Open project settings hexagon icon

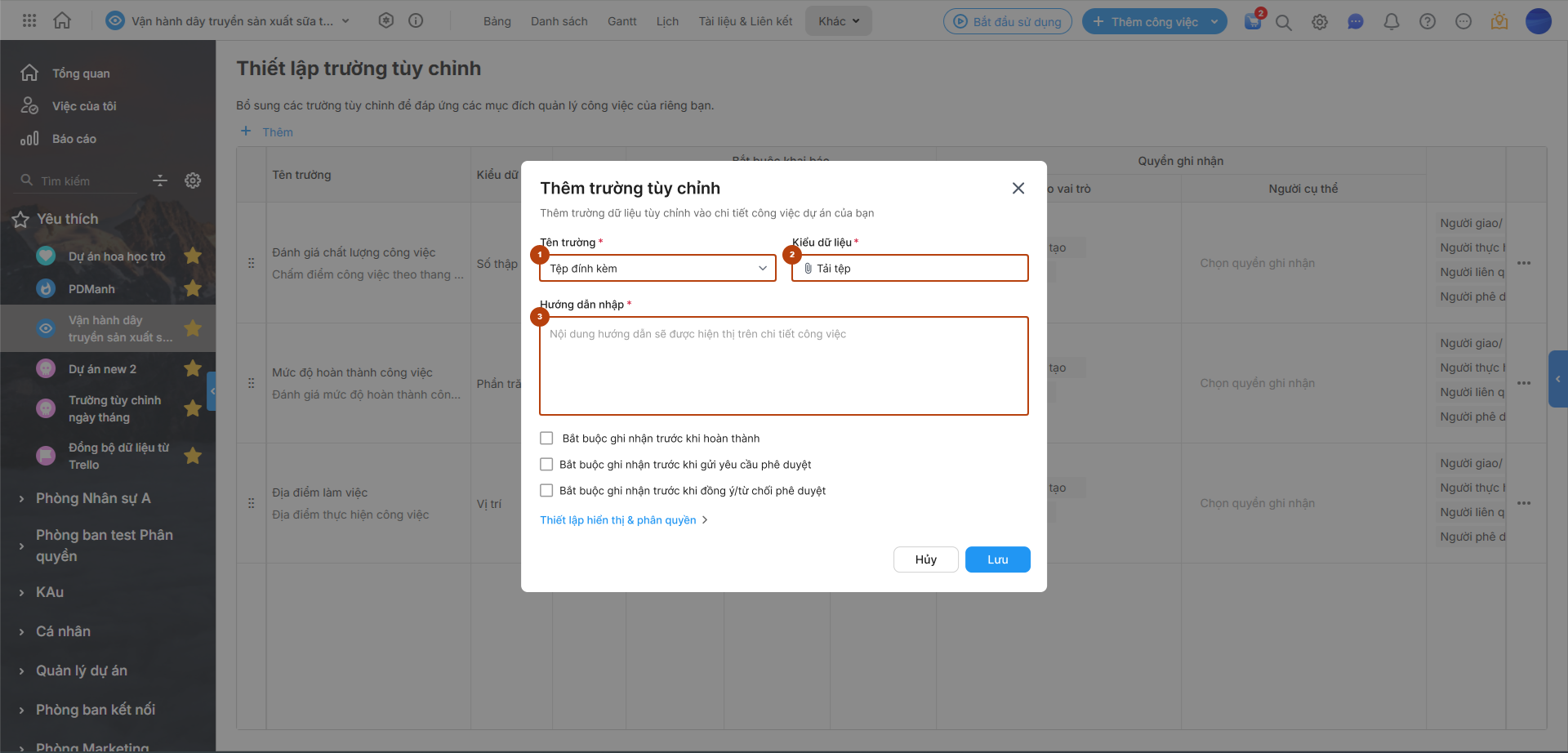386,20
